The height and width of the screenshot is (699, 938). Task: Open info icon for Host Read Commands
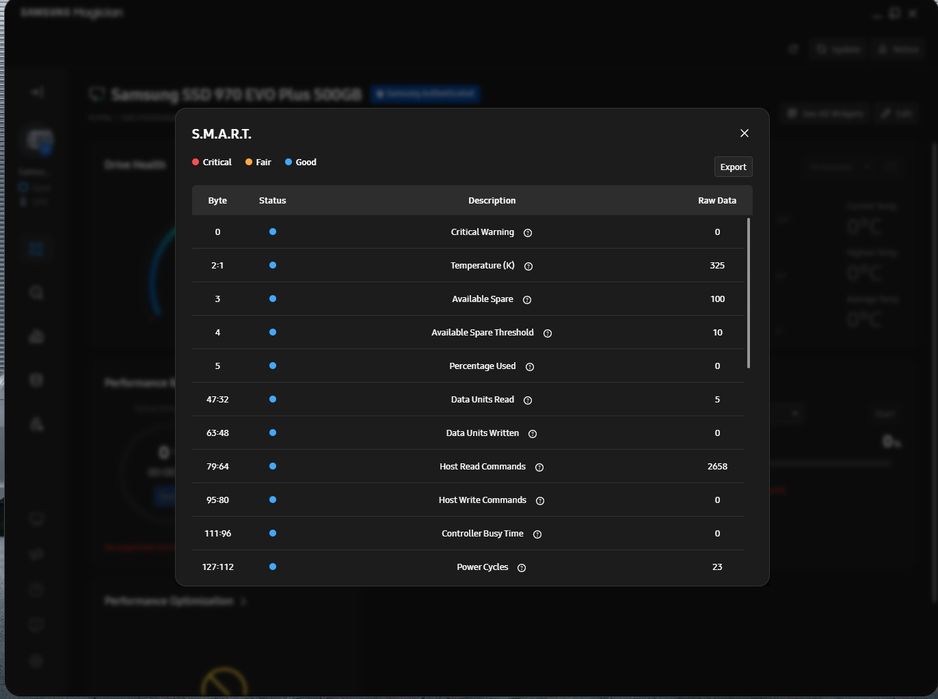point(539,467)
